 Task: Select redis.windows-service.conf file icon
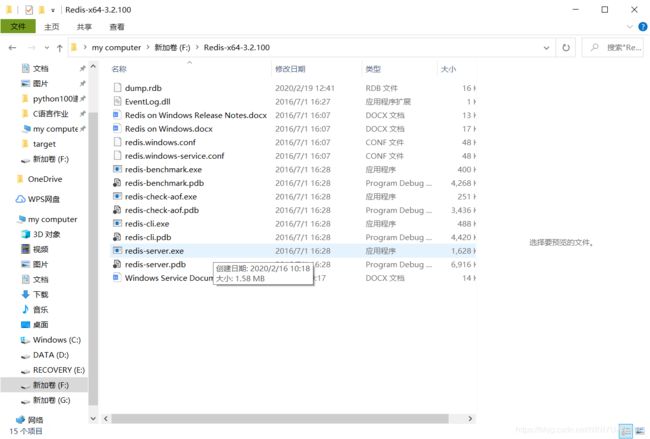(117, 156)
